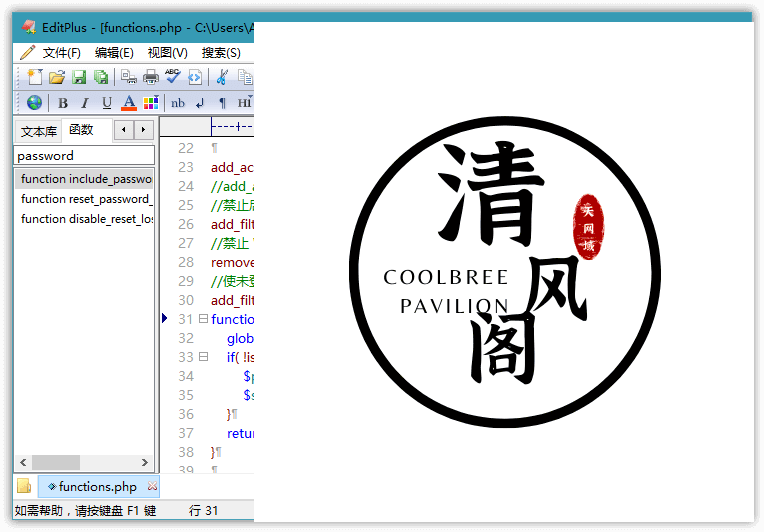Click the HTML code page toolbar icon

[195, 77]
